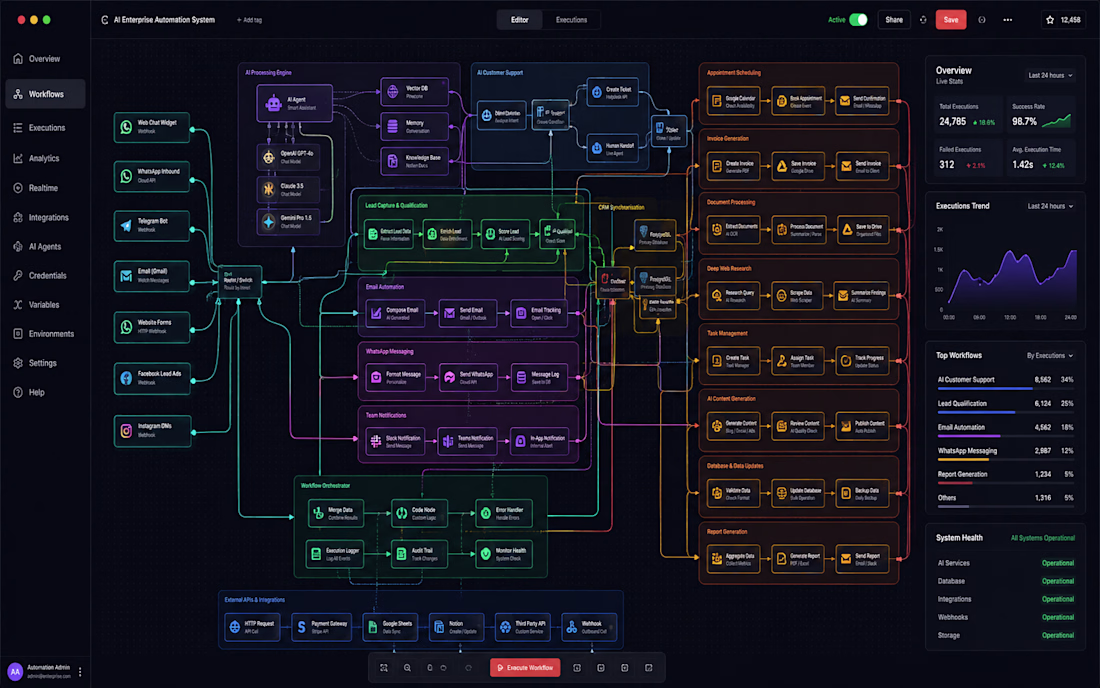This screenshot has width=1100, height=688.
Task: Click the Claude 3.5 model icon
Action: 269,189
